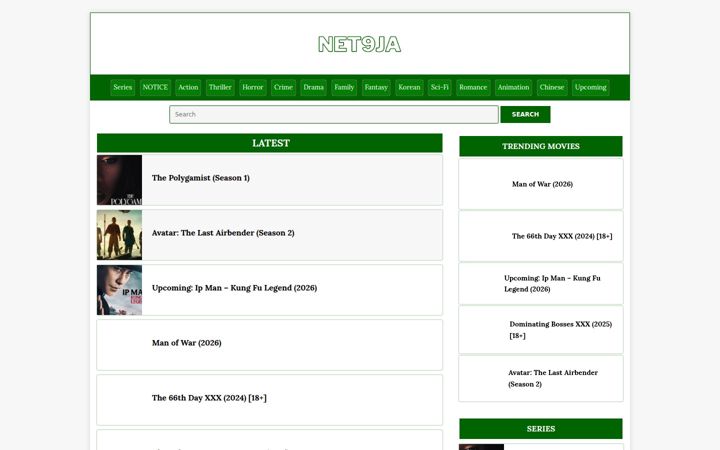Screen dimensions: 720x450
Task: Go to the Upcoming category
Action: coord(591,87)
